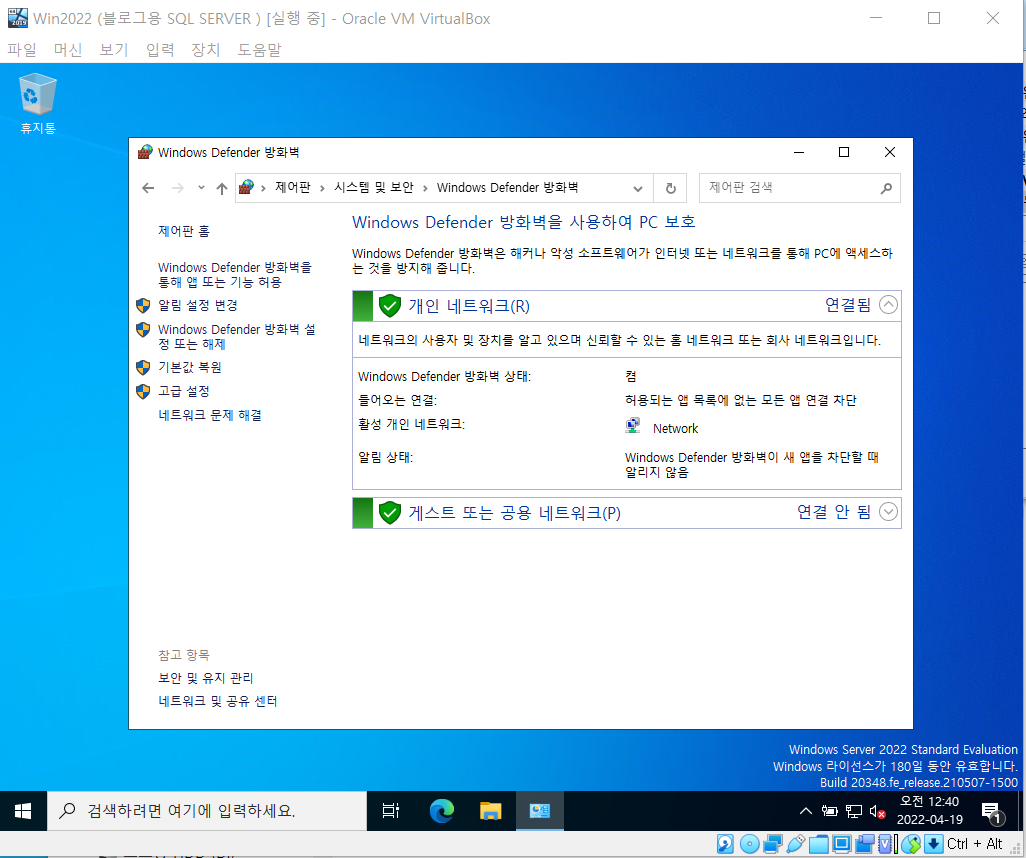The height and width of the screenshot is (858, 1026).
Task: Open 앱 또는 기능 허용 link
Action: [235, 275]
